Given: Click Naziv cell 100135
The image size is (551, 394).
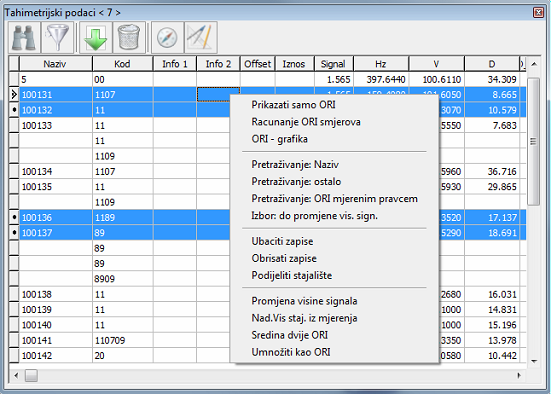Looking at the screenshot, I should 56,187.
